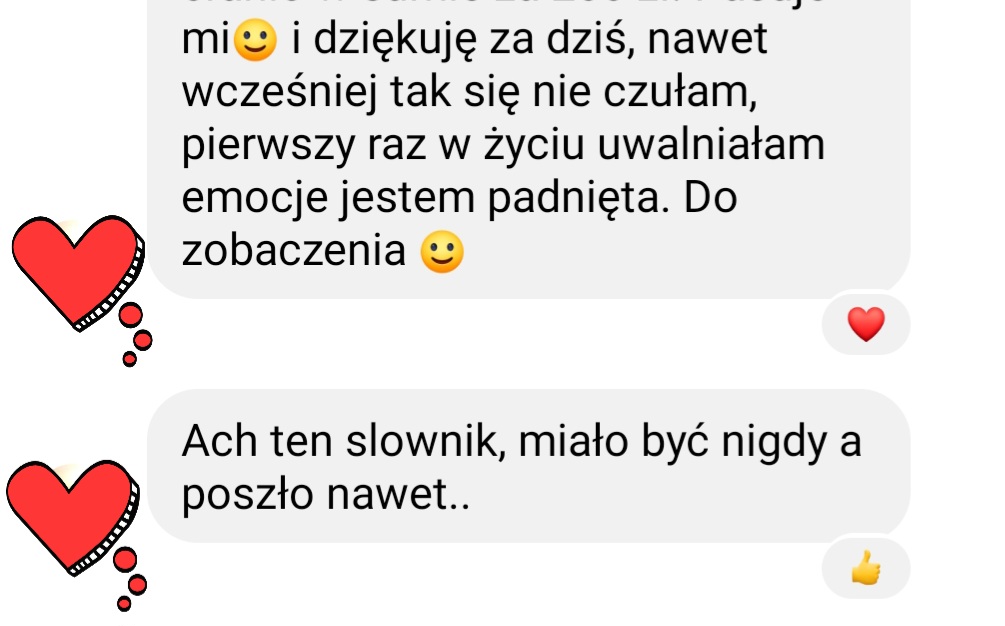Screen dimensions: 1005x626
Task: Click the text 'poszło nawet..'
Action: [x=326, y=496]
